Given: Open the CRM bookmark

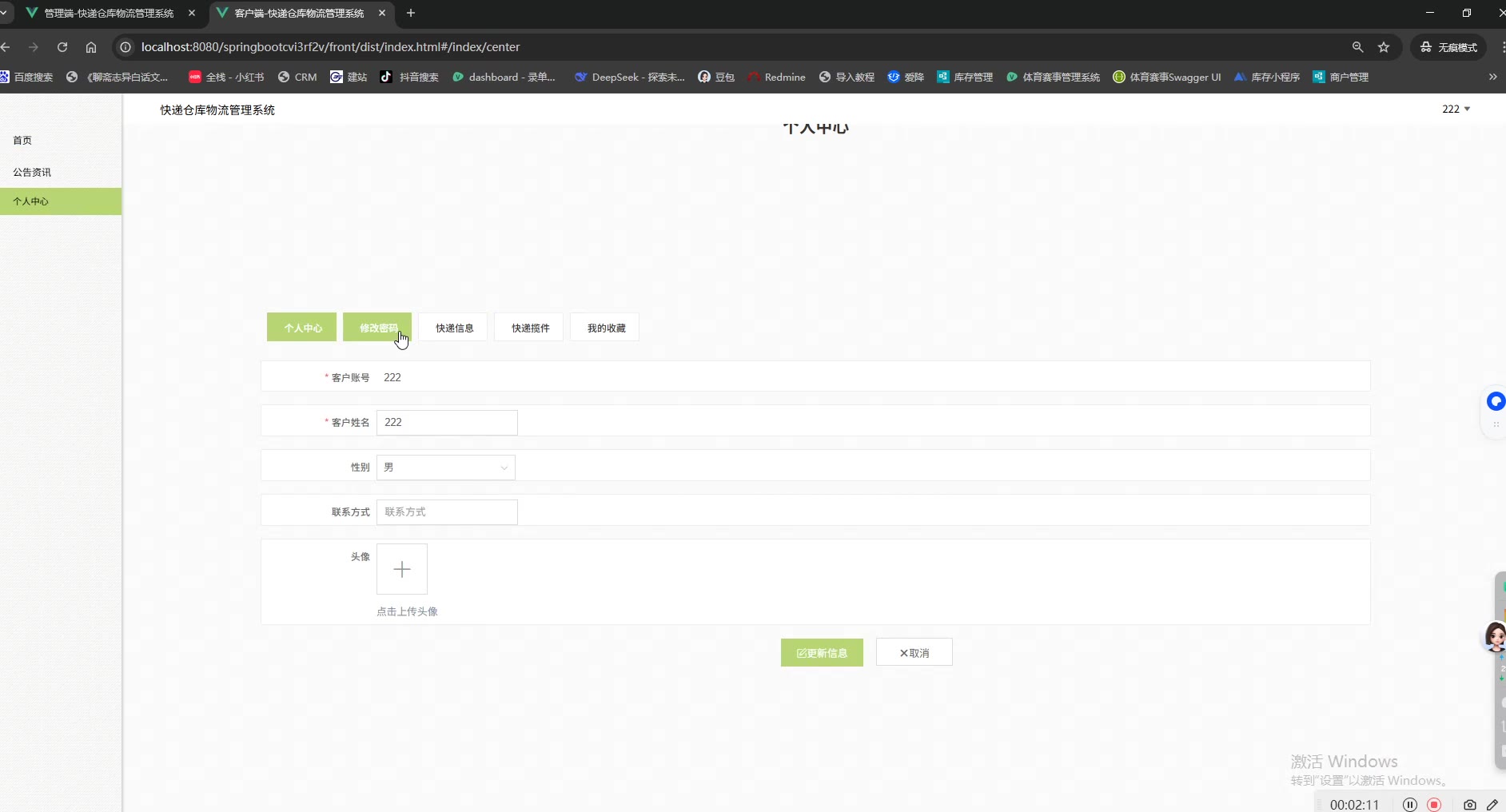Looking at the screenshot, I should pyautogui.click(x=297, y=78).
